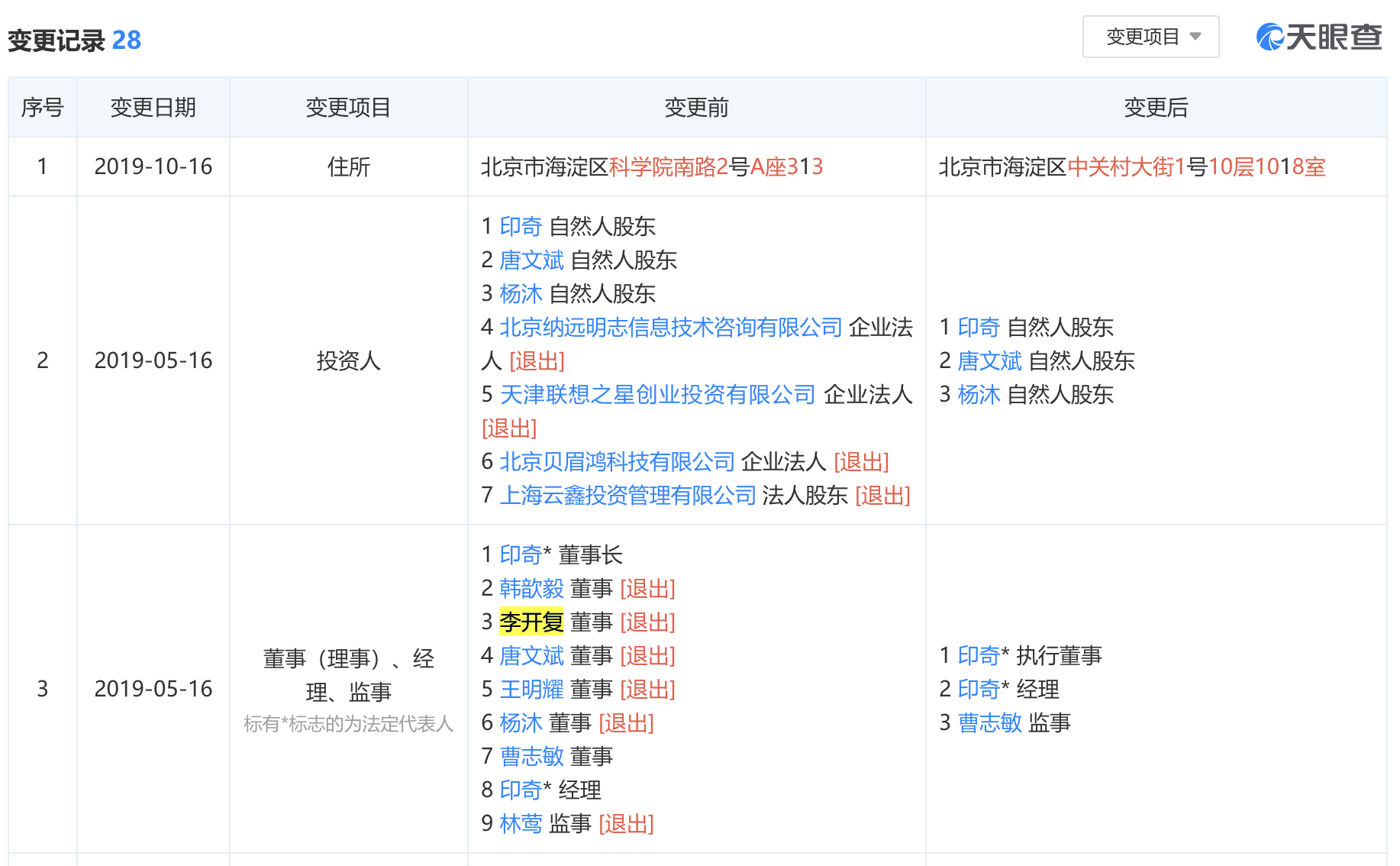Viewport: 1400px width, 866px height.
Task: Open 印奇 经理 entry in 变更前
Action: (x=521, y=790)
